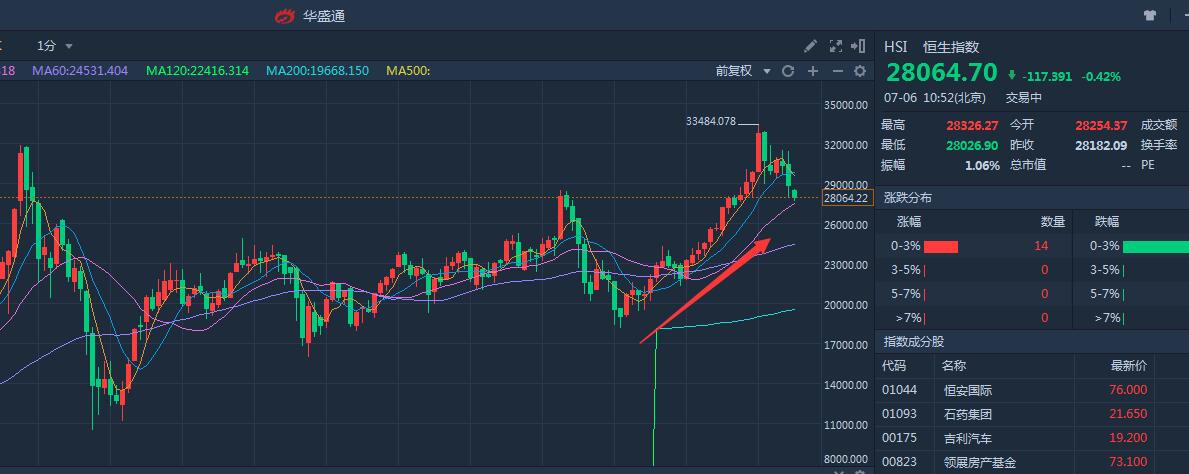The height and width of the screenshot is (474, 1189).
Task: Select the MA120:22416.314 indicator label
Action: coord(197,71)
